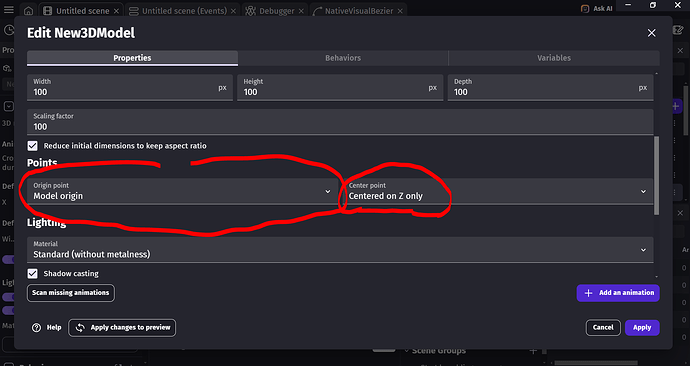Expand the Material dropdown
The height and width of the screenshot is (366, 690).
[340, 250]
